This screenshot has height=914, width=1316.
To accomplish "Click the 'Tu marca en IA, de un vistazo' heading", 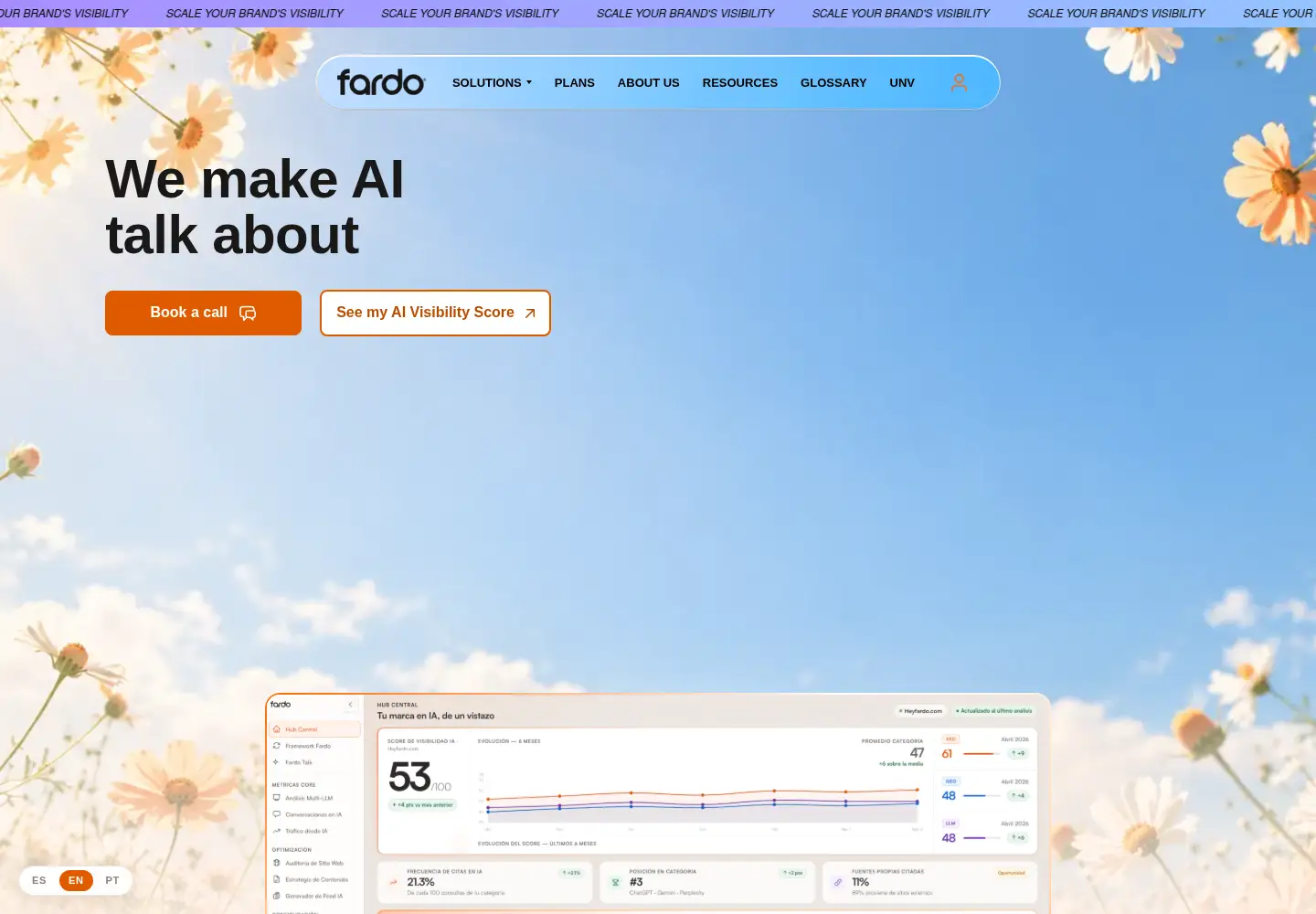I will [436, 716].
